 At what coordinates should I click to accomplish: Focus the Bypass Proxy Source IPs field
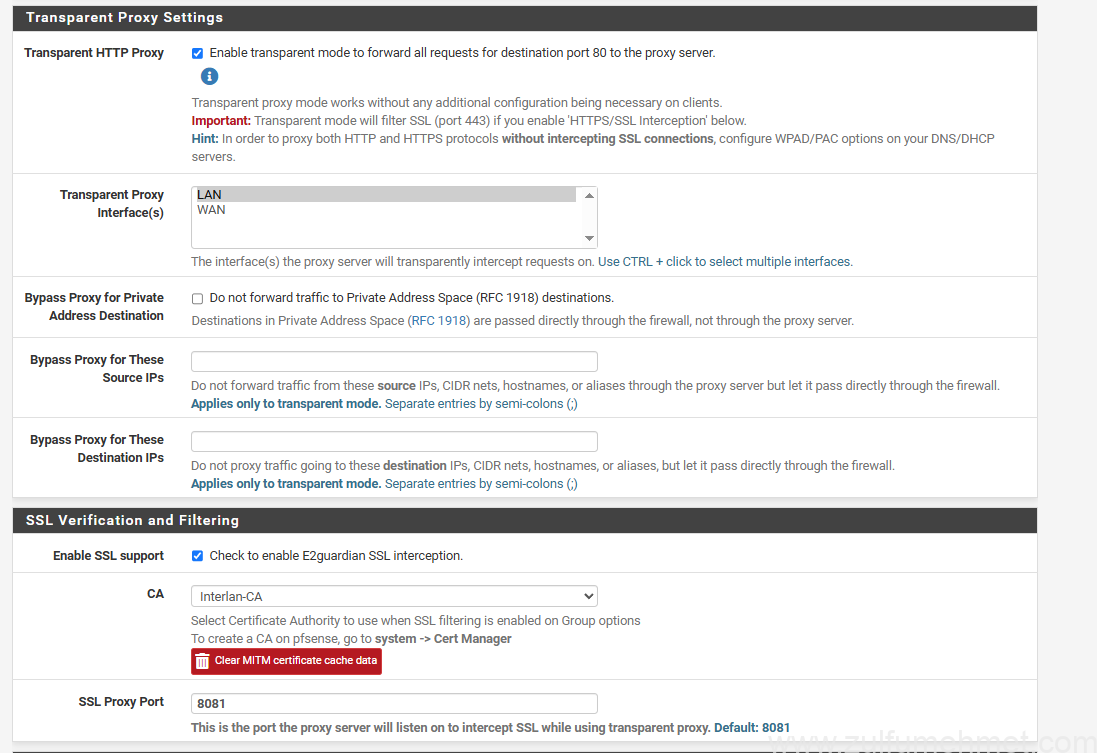tap(394, 362)
